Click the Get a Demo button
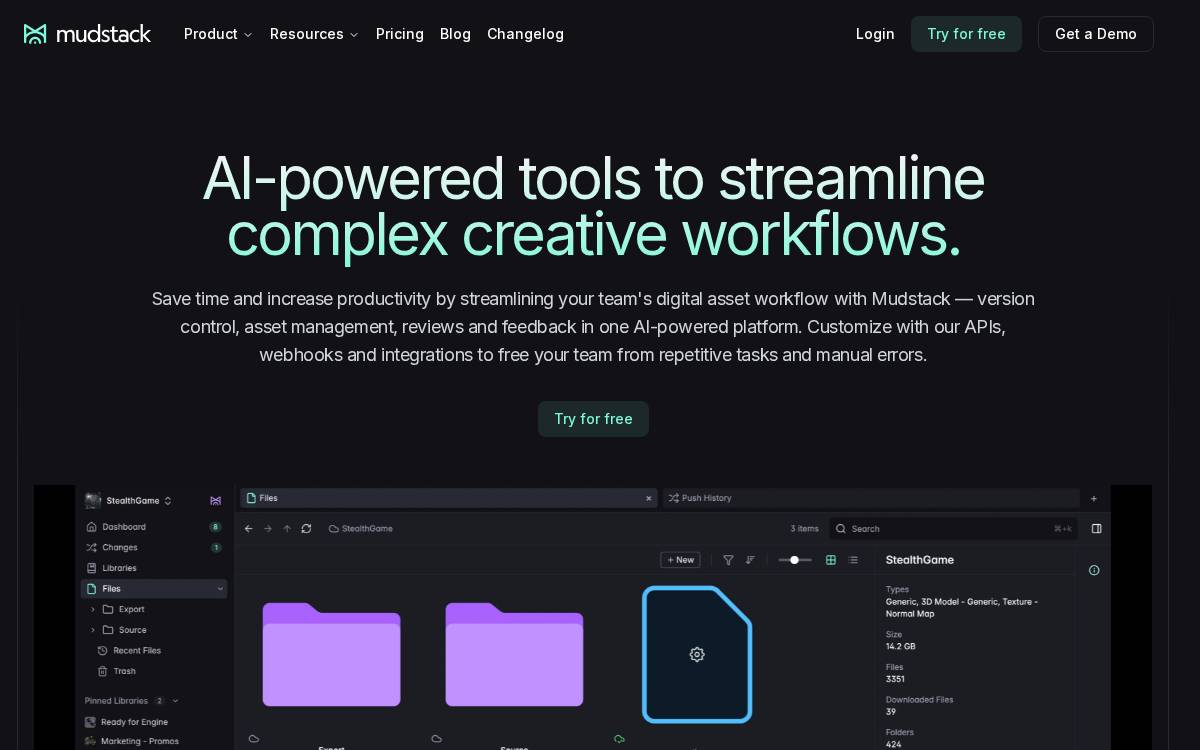The width and height of the screenshot is (1200, 750). point(1096,34)
